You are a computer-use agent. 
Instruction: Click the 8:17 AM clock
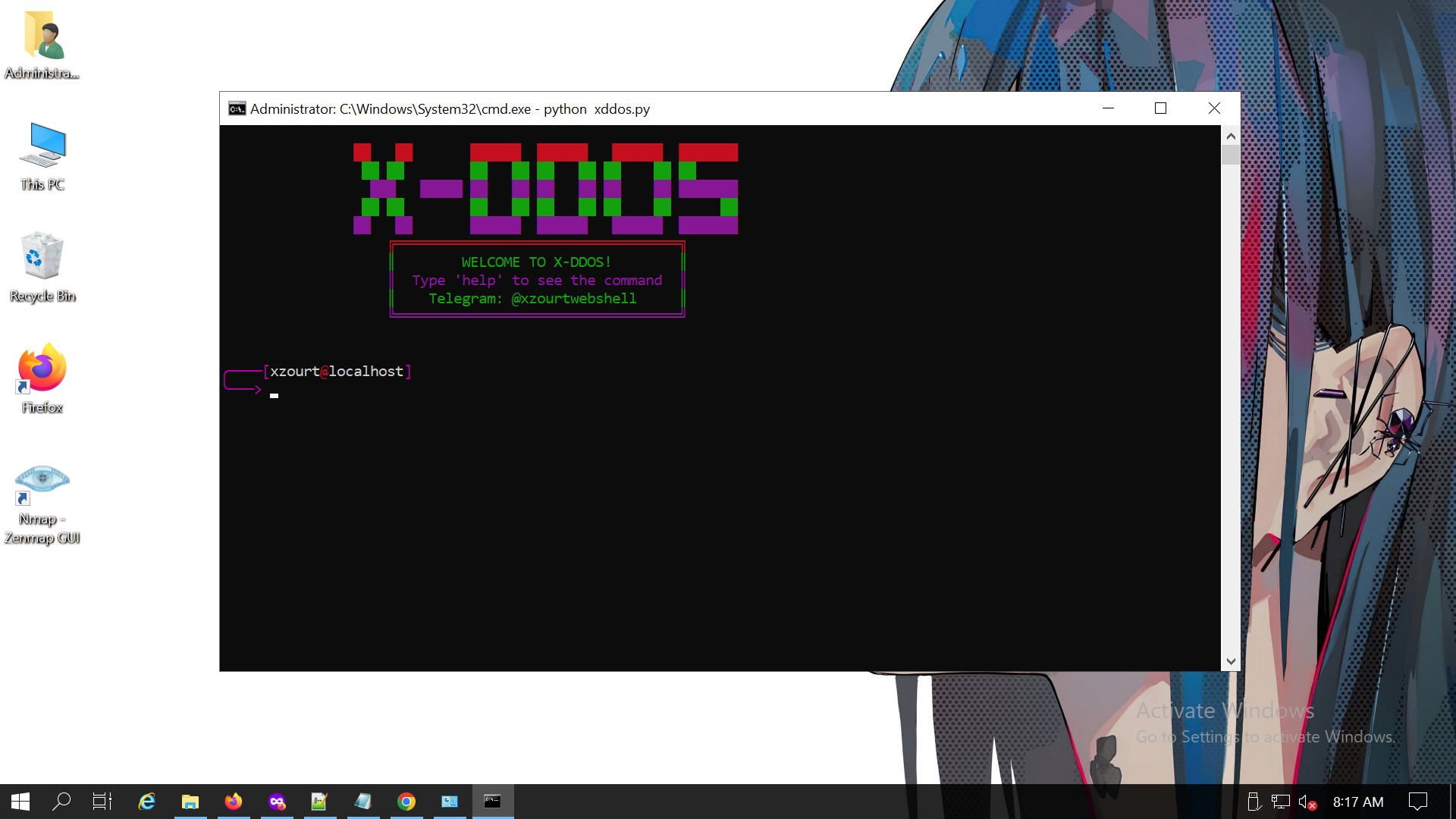1357,802
